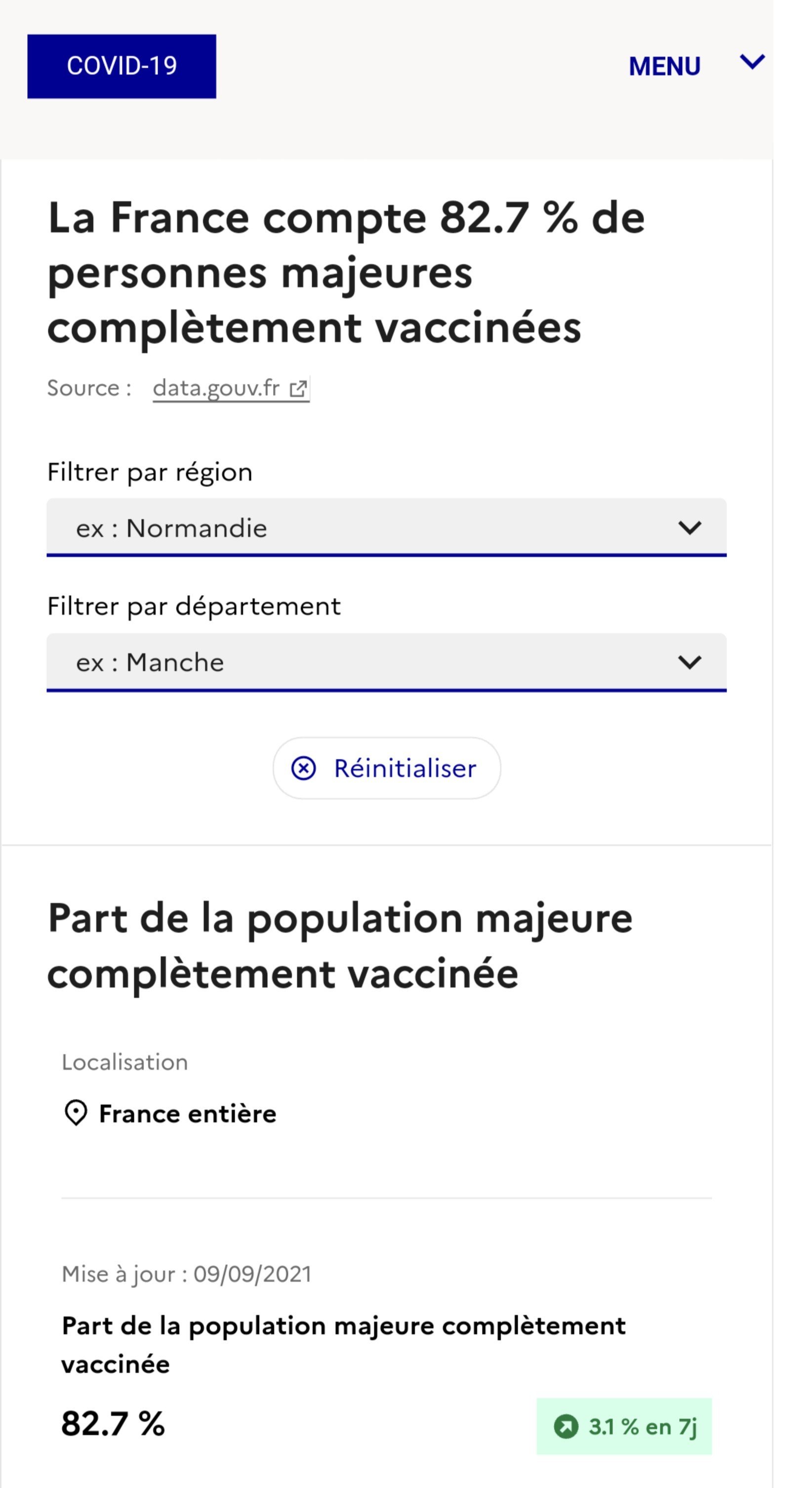Viewport: 812px width, 1488px height.
Task: Open the MENU navigation
Action: [664, 66]
